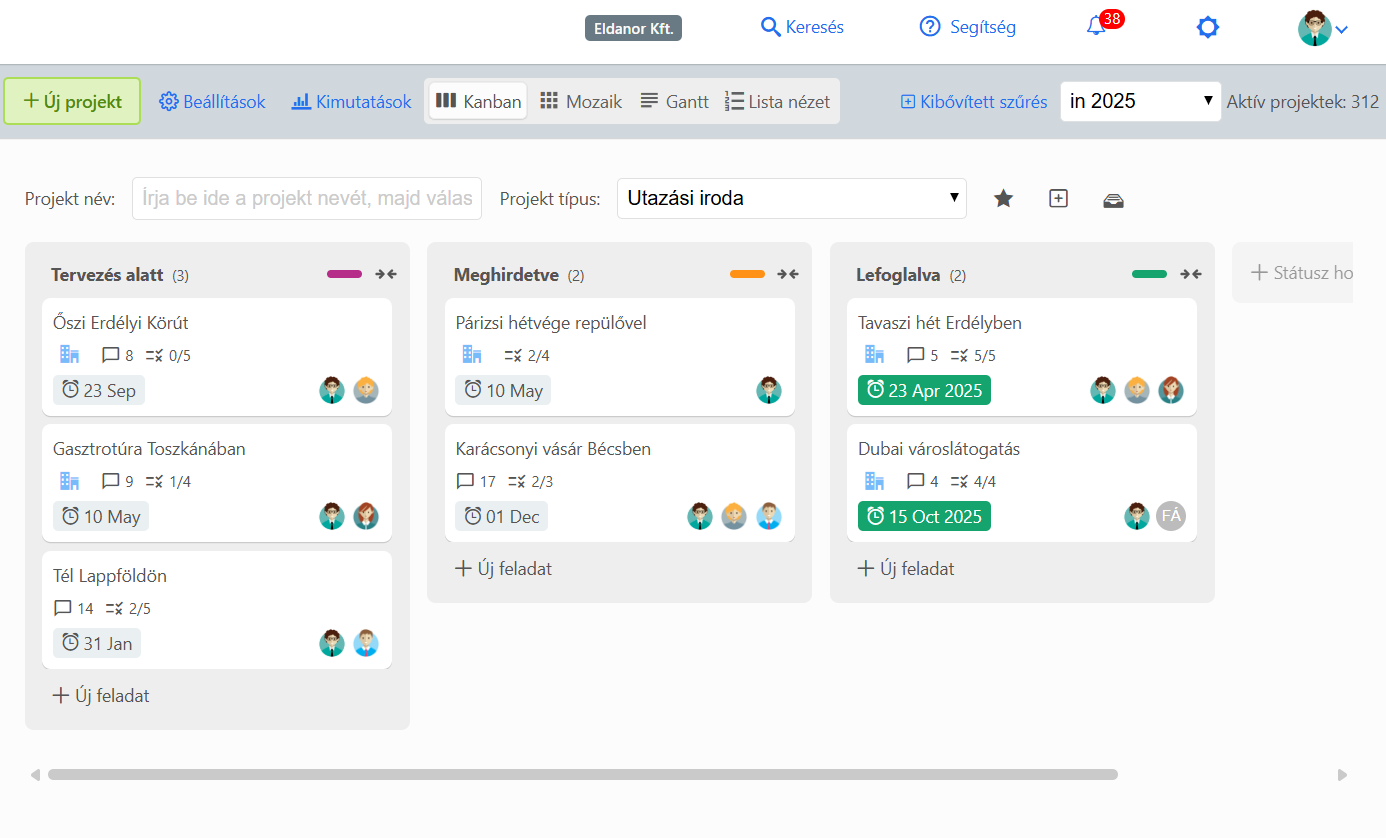Click the comments icon on Karácsonyi vásár Bécsben
Viewport: 1386px width, 838px height.
tap(463, 481)
